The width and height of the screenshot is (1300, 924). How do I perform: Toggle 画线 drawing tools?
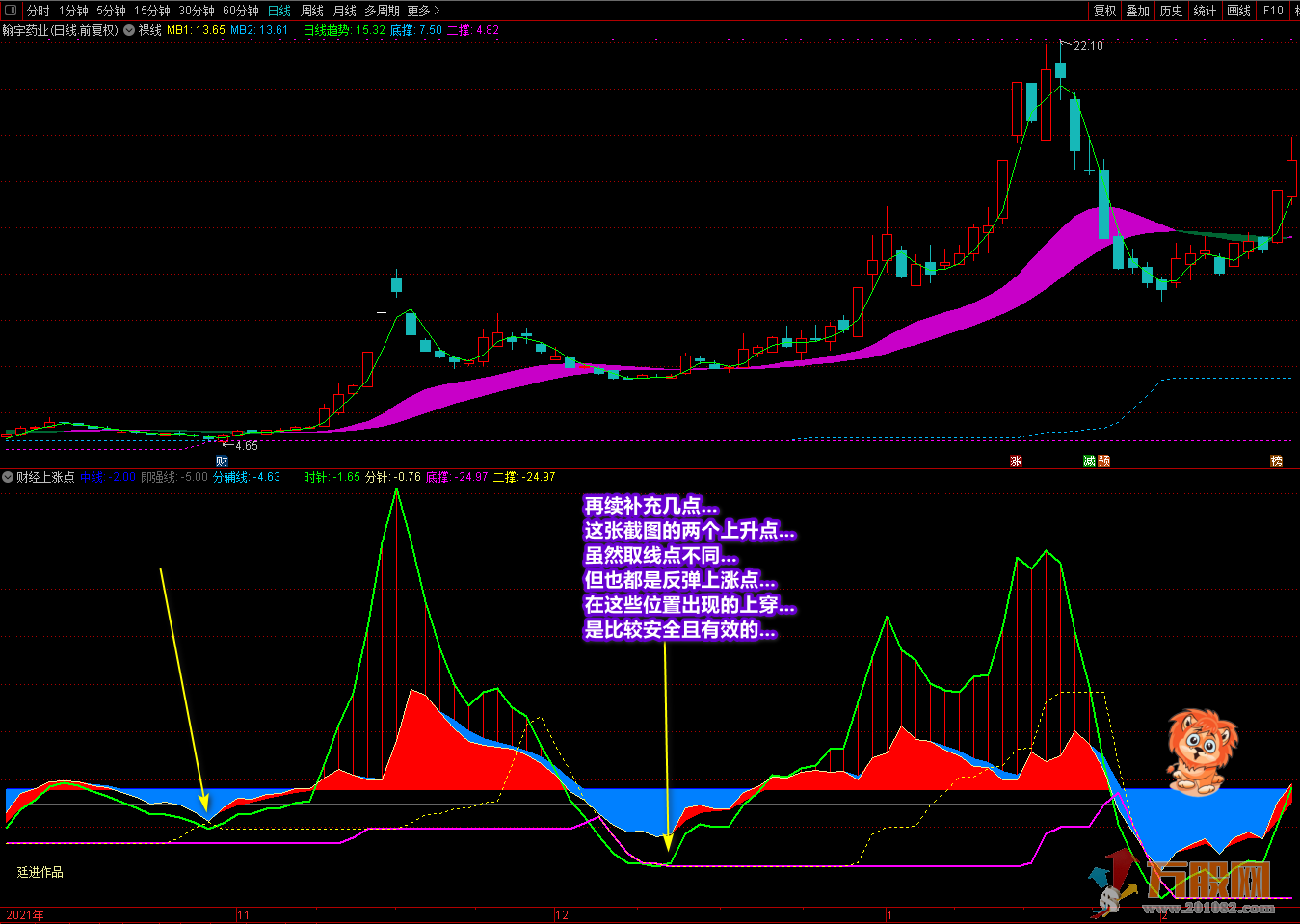pos(1238,11)
